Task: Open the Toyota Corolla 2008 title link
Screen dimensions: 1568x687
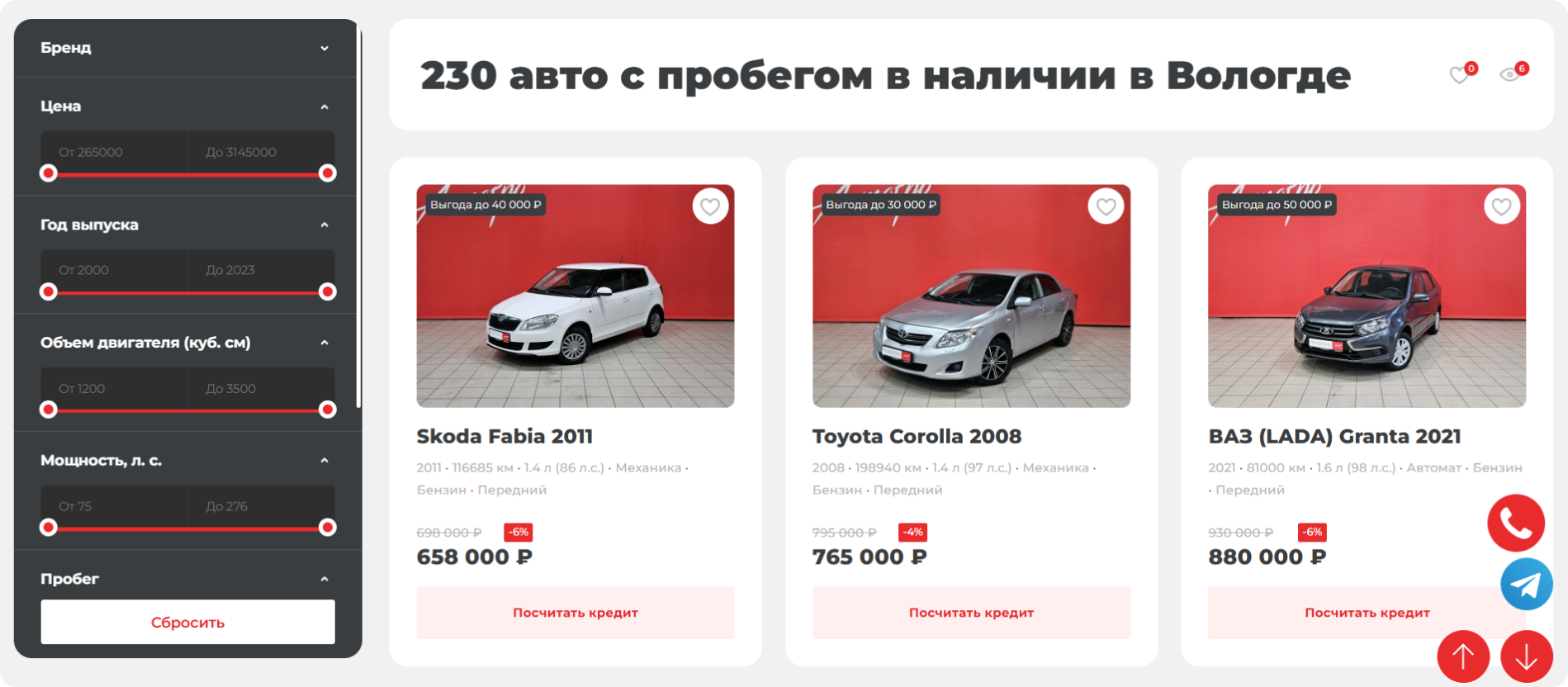Action: pyautogui.click(x=917, y=436)
